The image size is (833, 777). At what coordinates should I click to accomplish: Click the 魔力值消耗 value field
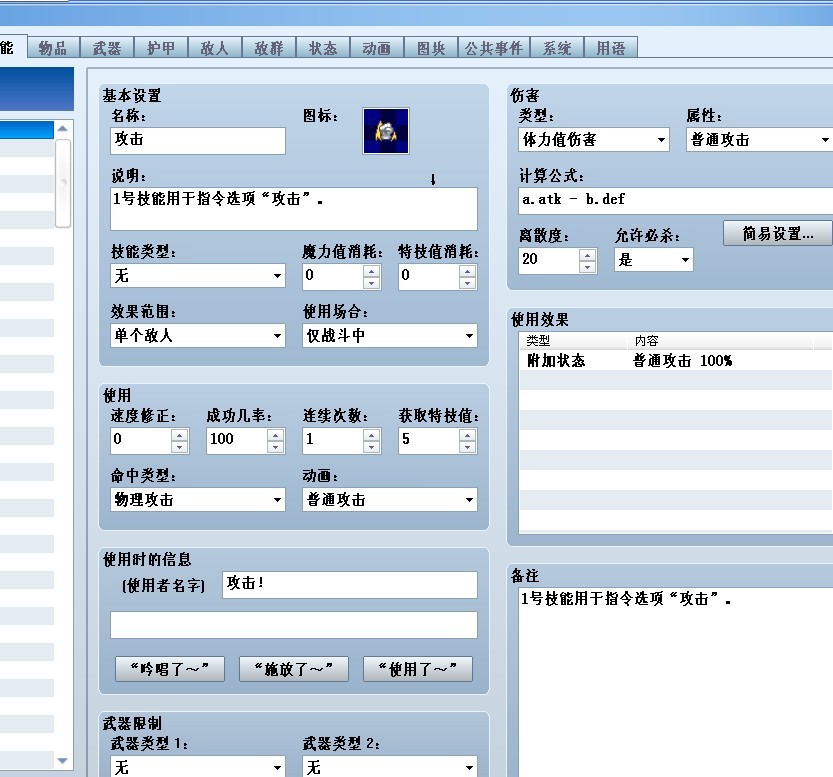(x=333, y=277)
